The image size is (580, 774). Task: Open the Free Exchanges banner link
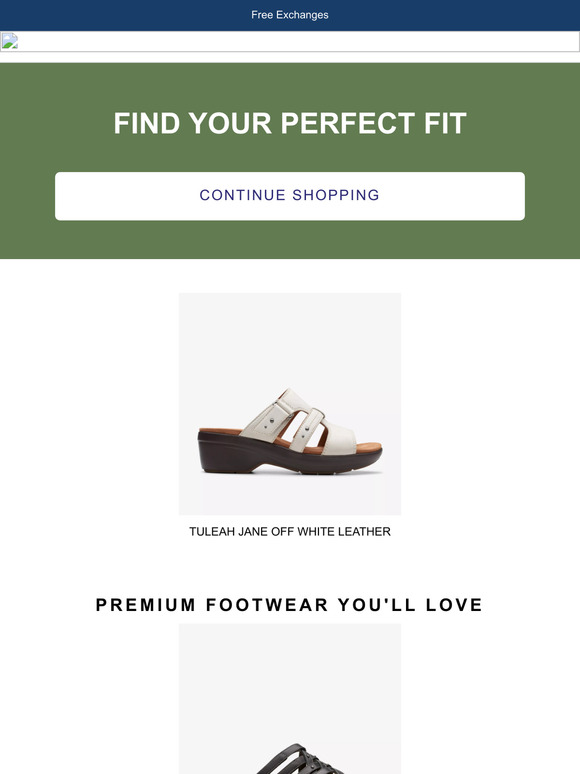(290, 15)
